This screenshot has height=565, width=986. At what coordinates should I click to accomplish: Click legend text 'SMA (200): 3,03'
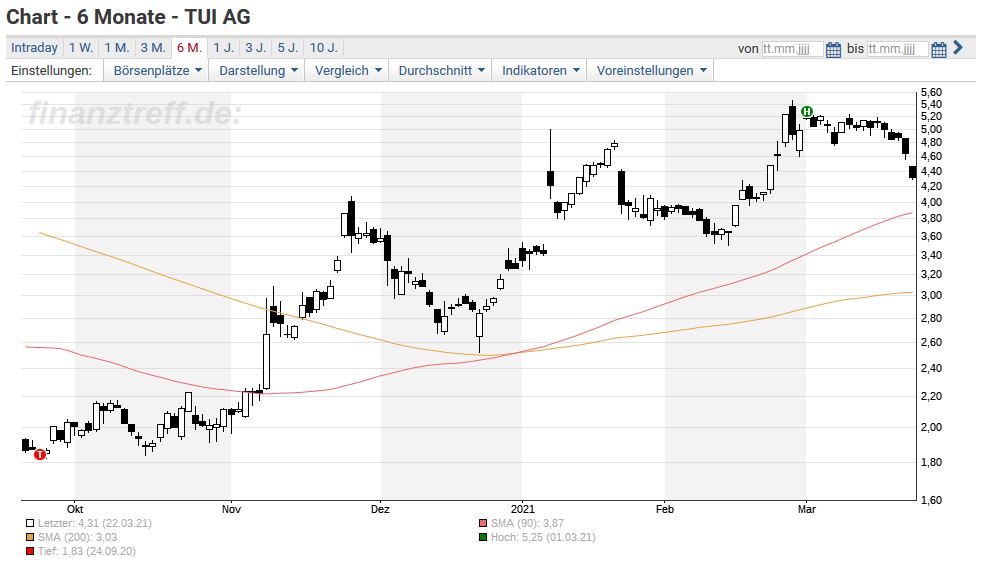pyautogui.click(x=77, y=537)
